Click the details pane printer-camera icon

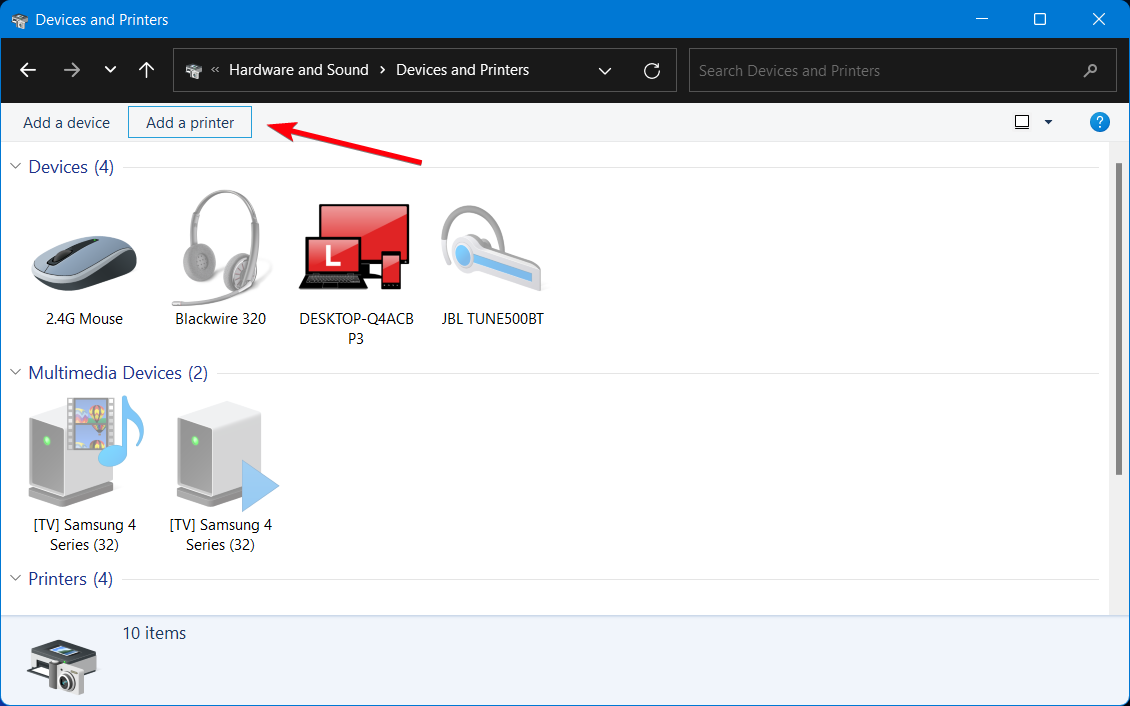click(x=62, y=666)
